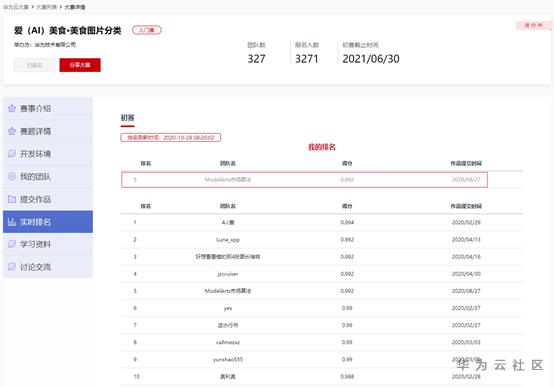The image size is (554, 387).
Task: Click the 我的团队 sidebar icon
Action: [12, 176]
